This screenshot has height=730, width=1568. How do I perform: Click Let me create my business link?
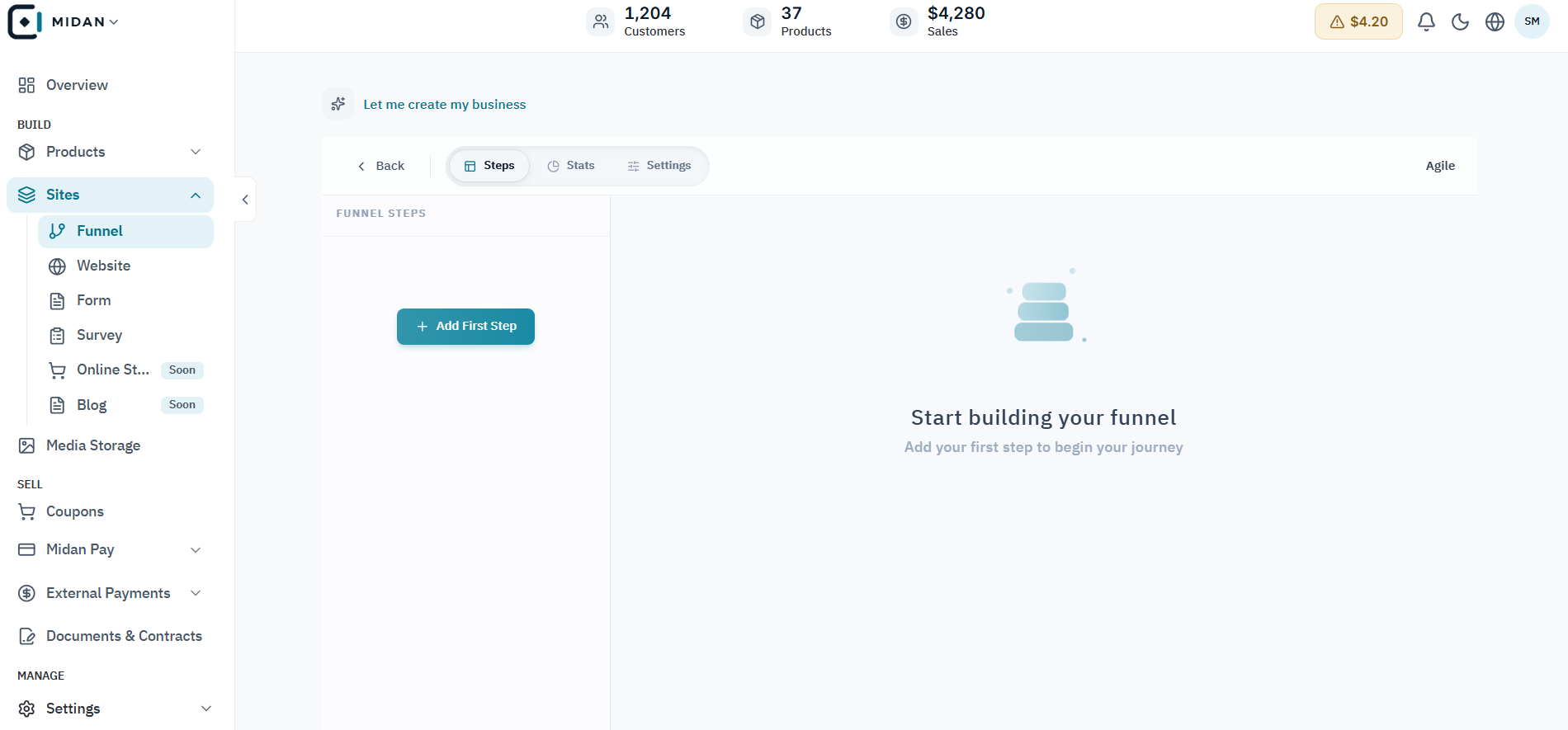tap(445, 105)
